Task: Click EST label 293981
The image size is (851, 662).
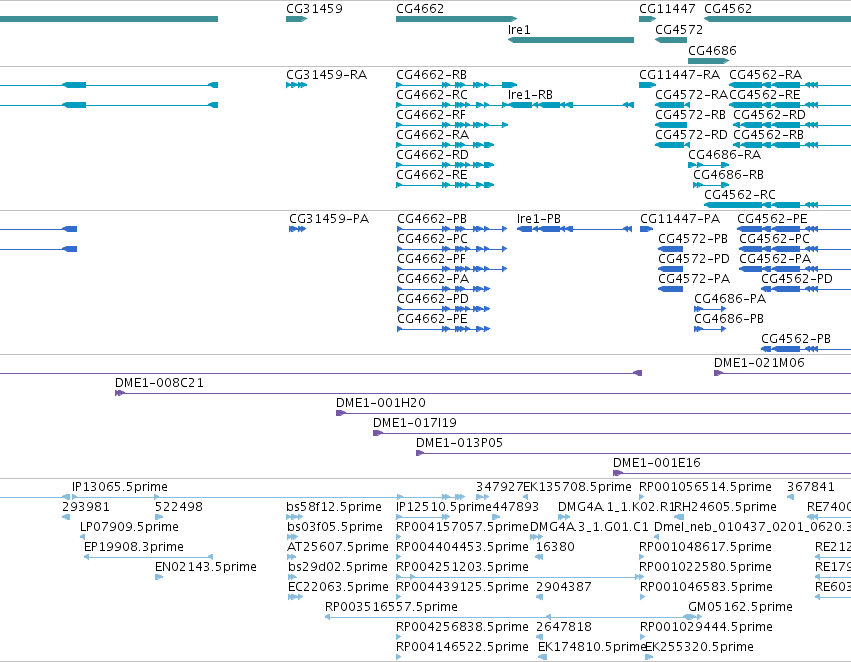Action: (86, 507)
